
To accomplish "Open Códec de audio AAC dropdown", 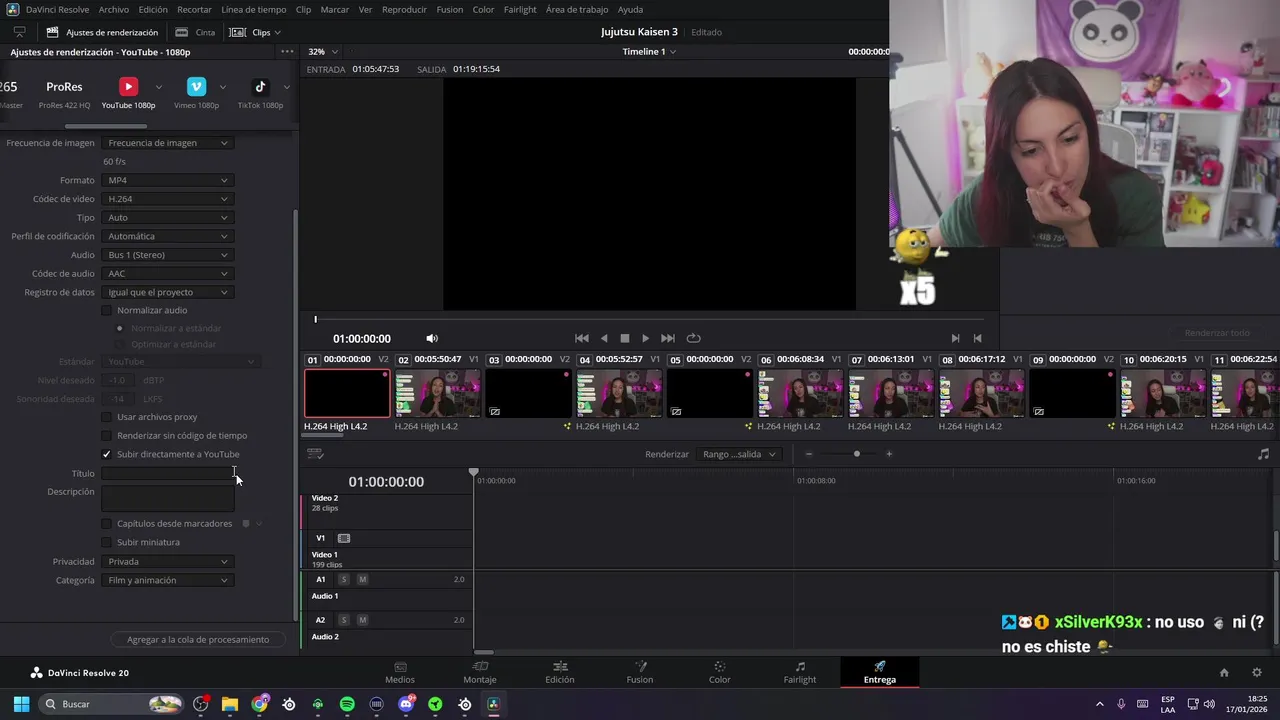I will click(x=168, y=274).
